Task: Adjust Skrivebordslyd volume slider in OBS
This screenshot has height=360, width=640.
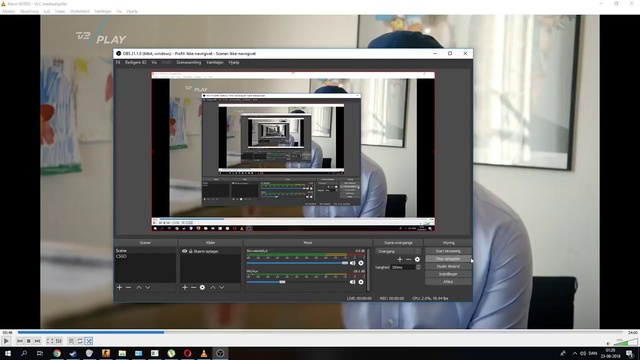Action: point(297,263)
